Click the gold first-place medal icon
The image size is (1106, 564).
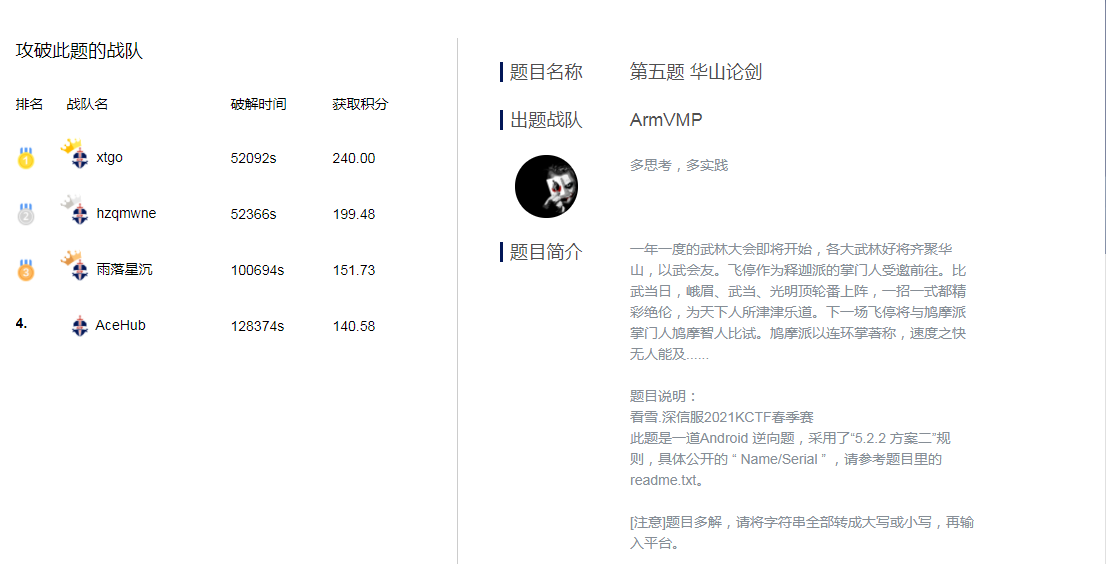pos(25,158)
